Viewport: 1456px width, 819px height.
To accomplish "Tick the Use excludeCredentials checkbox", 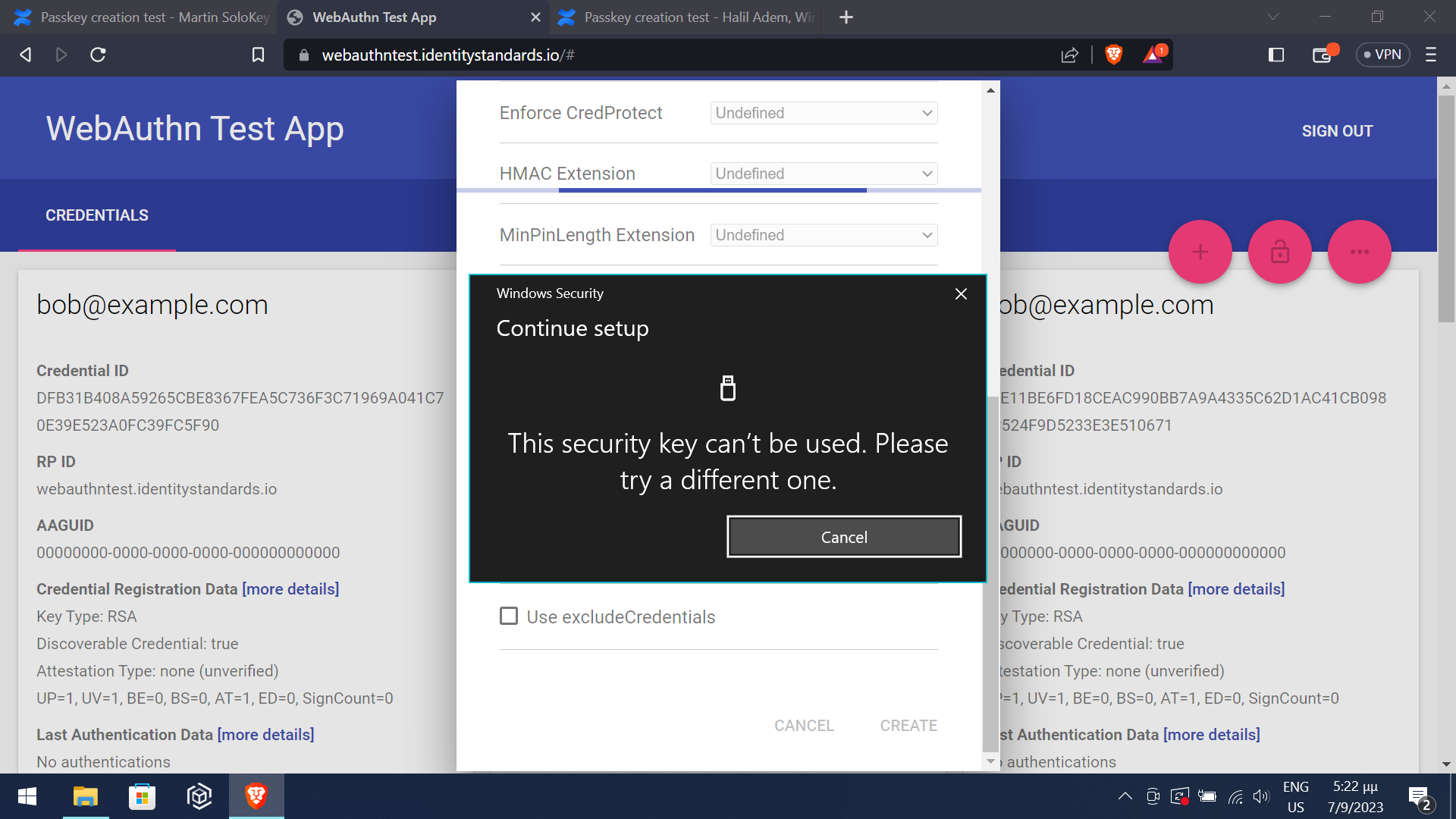I will (509, 616).
